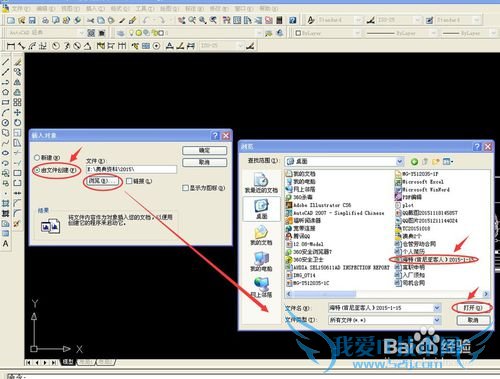
Task: Open QuickCalc calculator icon
Action: pos(279,20)
